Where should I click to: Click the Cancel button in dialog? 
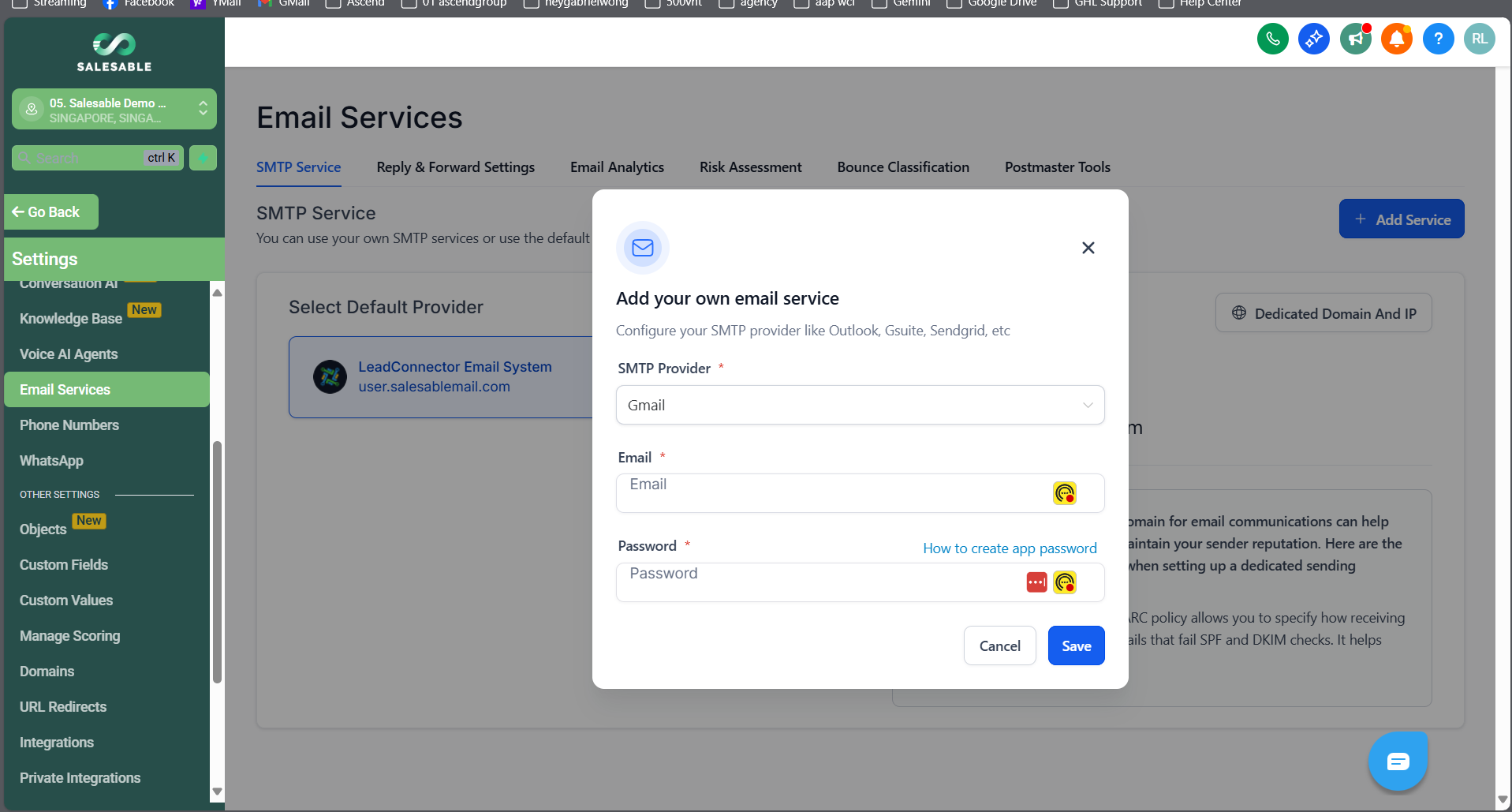click(x=999, y=645)
